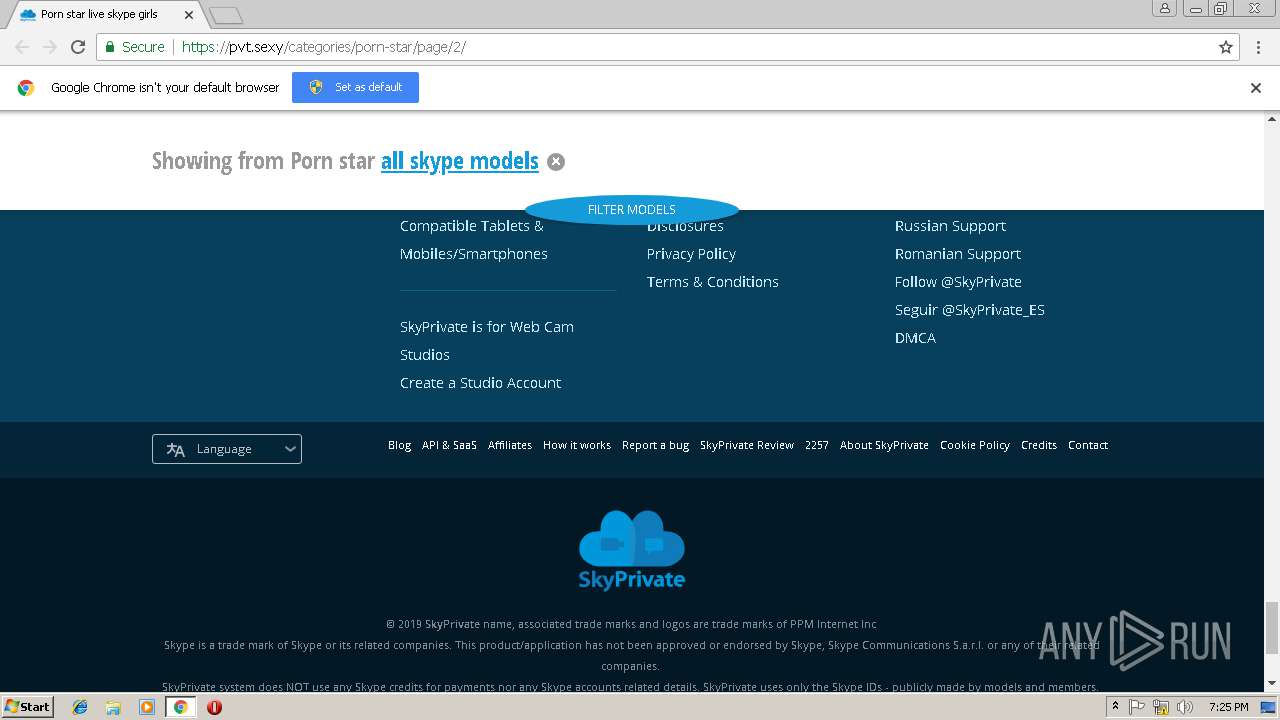Click the volume icon in system tray
1280x720 pixels.
1185,707
